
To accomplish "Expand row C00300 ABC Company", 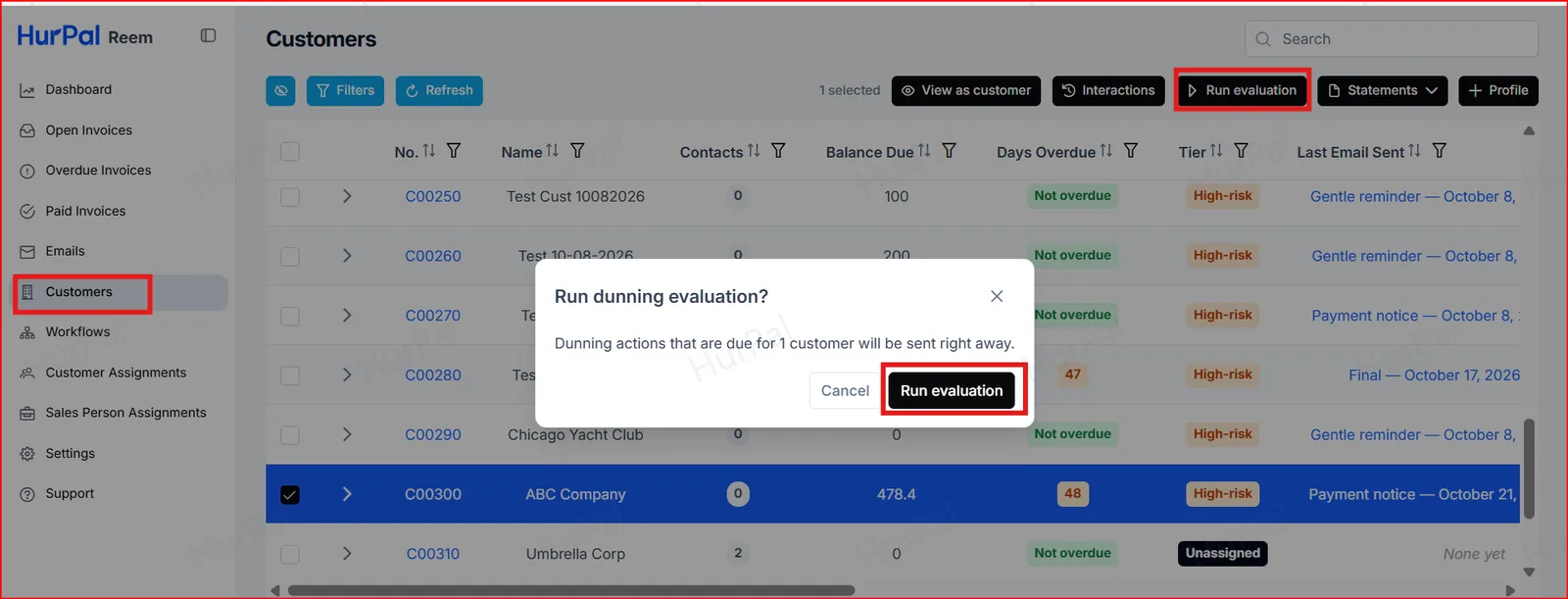I will [347, 494].
